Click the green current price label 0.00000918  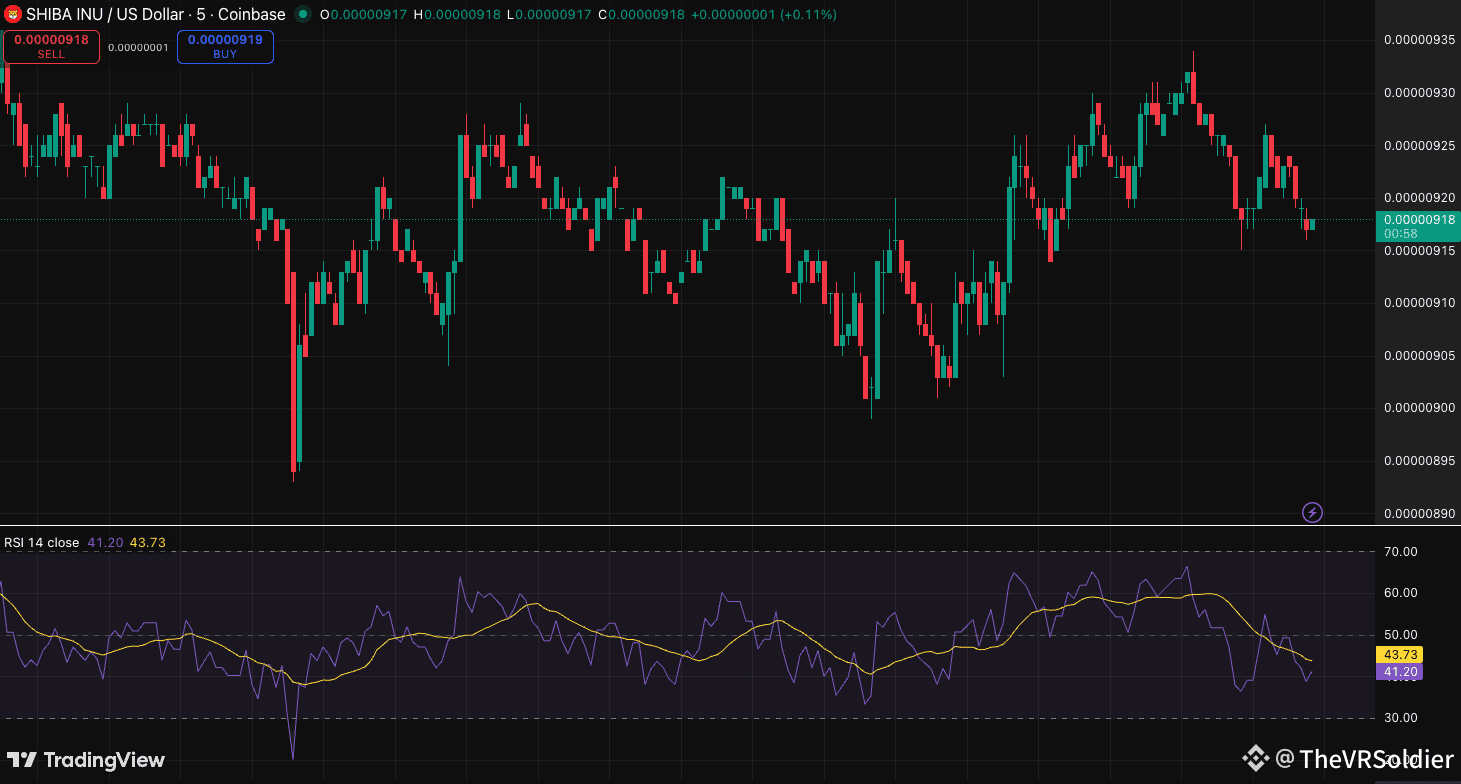1417,219
